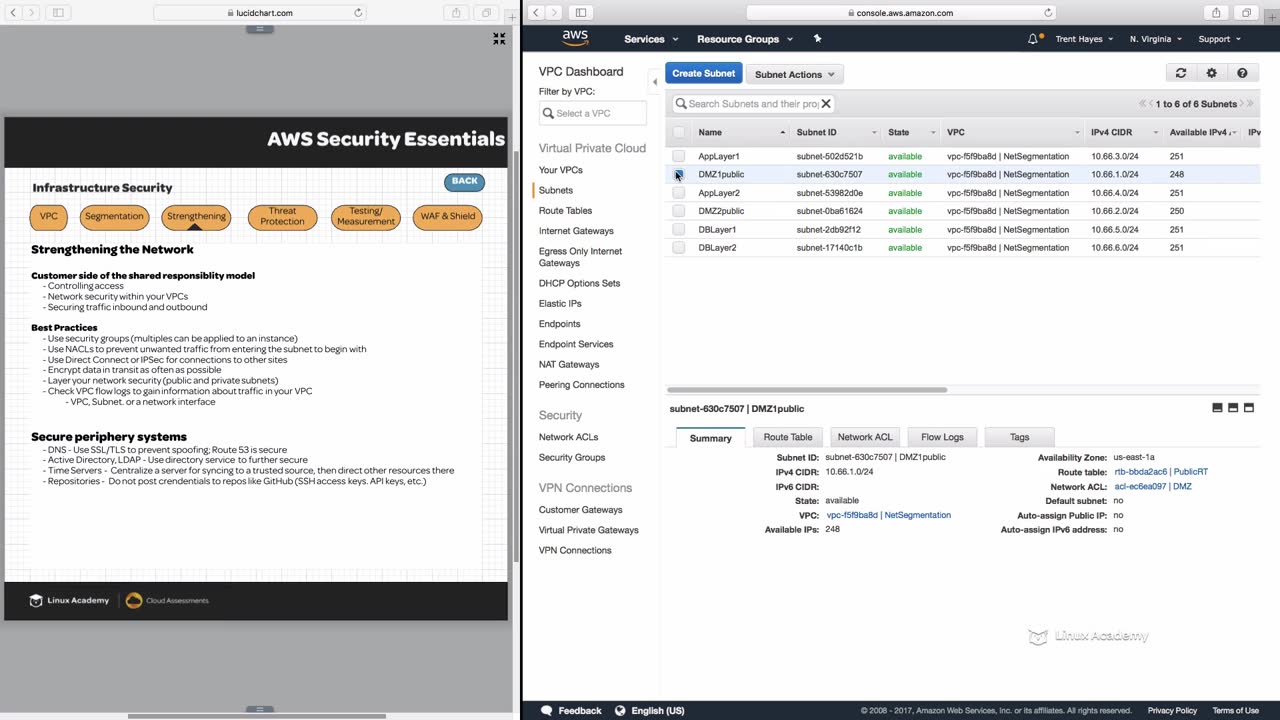Open the Services dropdown menu
This screenshot has height=720, width=1280.
(651, 39)
